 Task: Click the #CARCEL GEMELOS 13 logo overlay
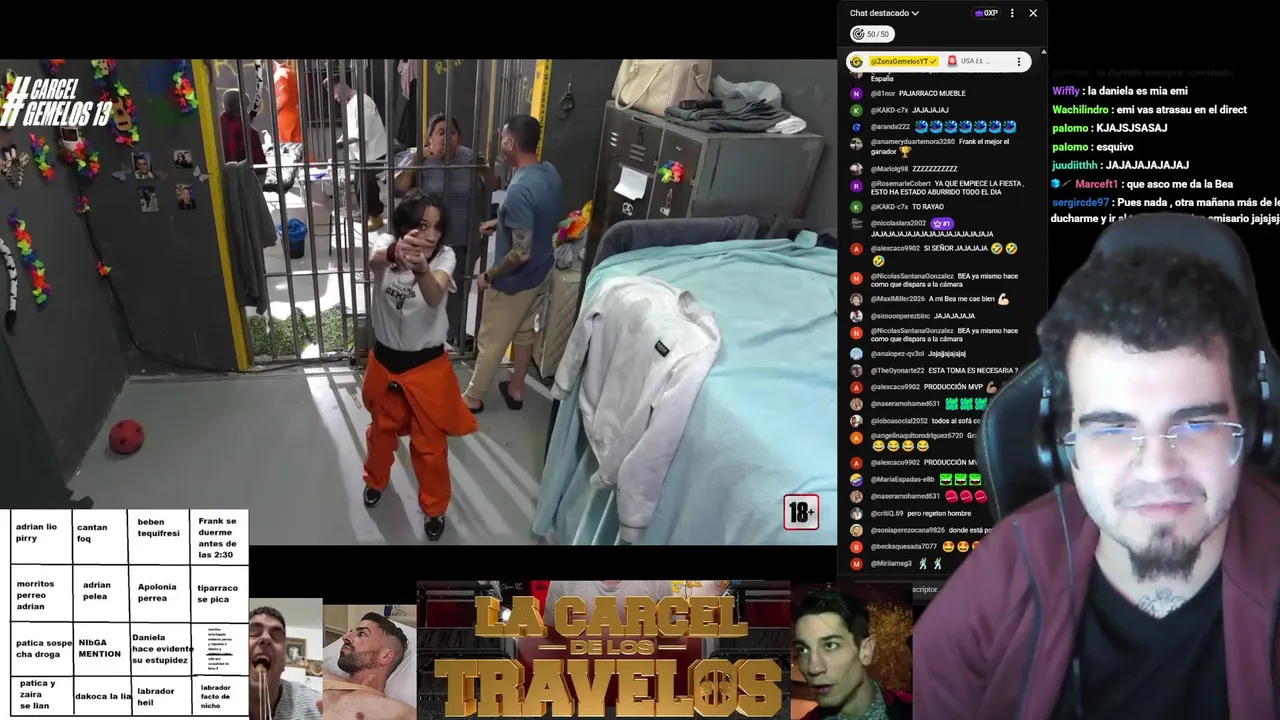(57, 102)
